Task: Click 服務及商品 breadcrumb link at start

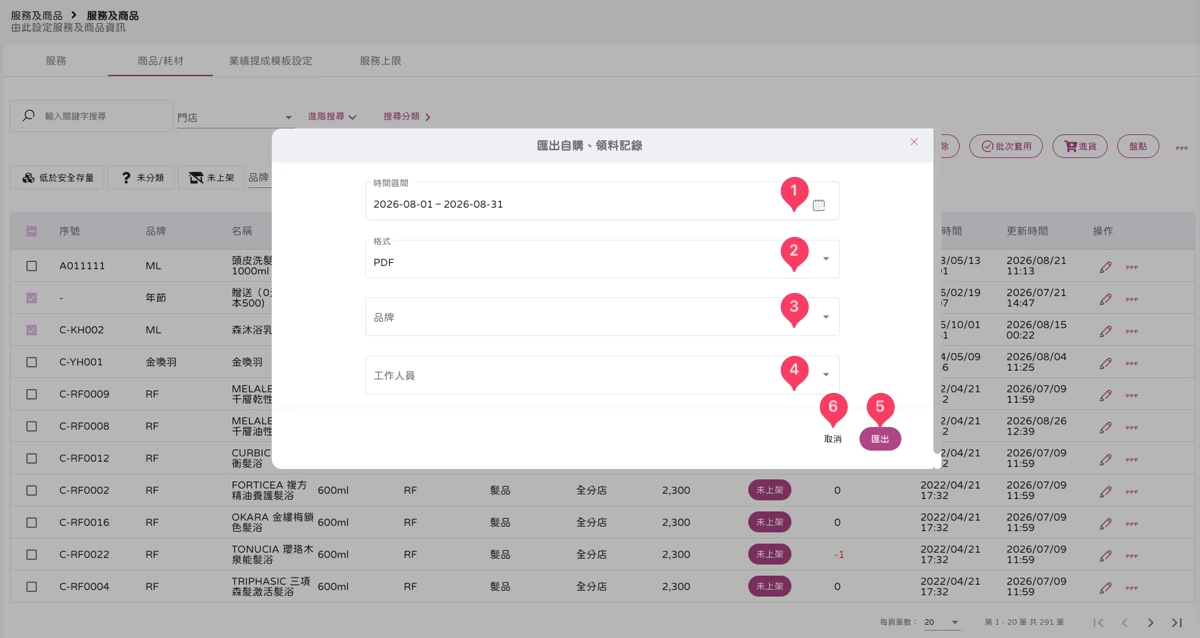Action: (x=36, y=16)
